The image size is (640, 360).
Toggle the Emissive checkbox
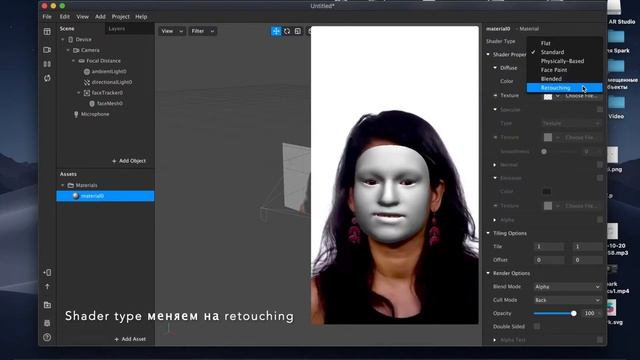(x=600, y=178)
